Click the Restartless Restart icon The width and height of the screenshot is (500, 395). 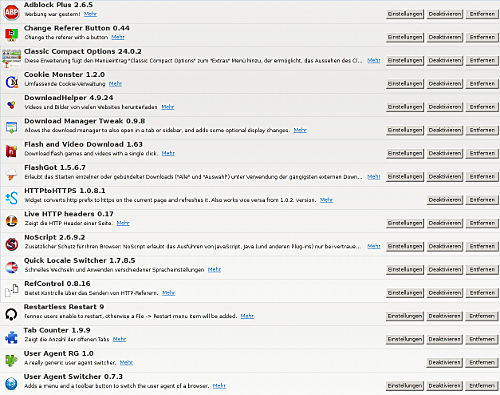pyautogui.click(x=11, y=314)
